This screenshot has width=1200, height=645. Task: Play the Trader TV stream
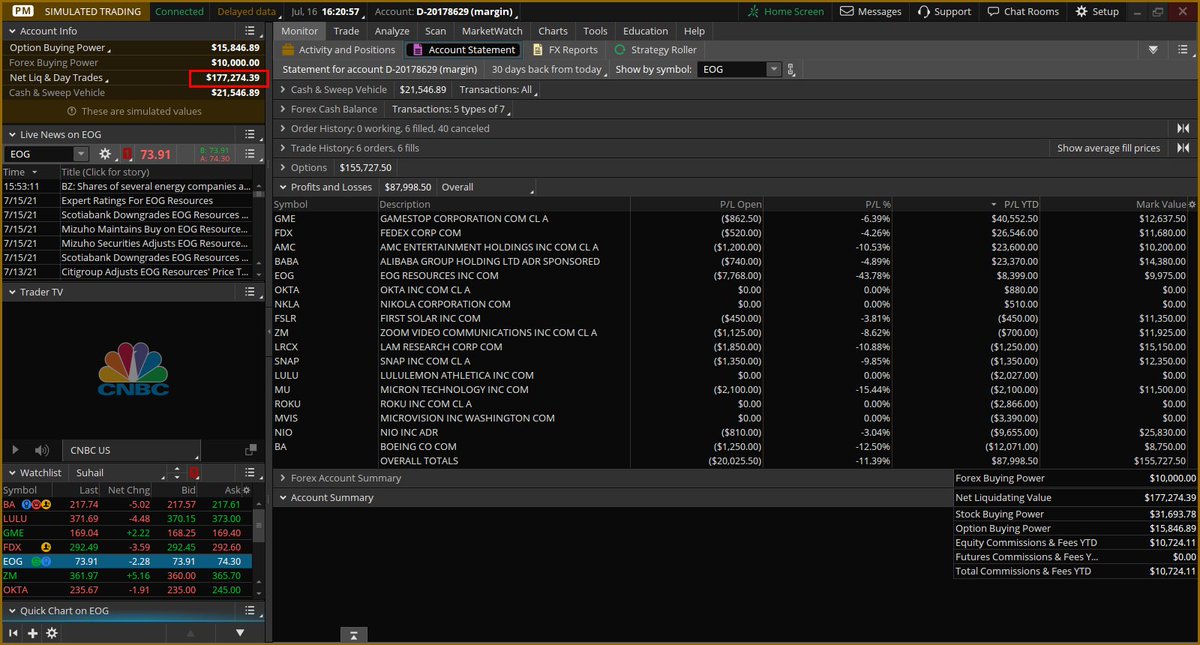(14, 451)
